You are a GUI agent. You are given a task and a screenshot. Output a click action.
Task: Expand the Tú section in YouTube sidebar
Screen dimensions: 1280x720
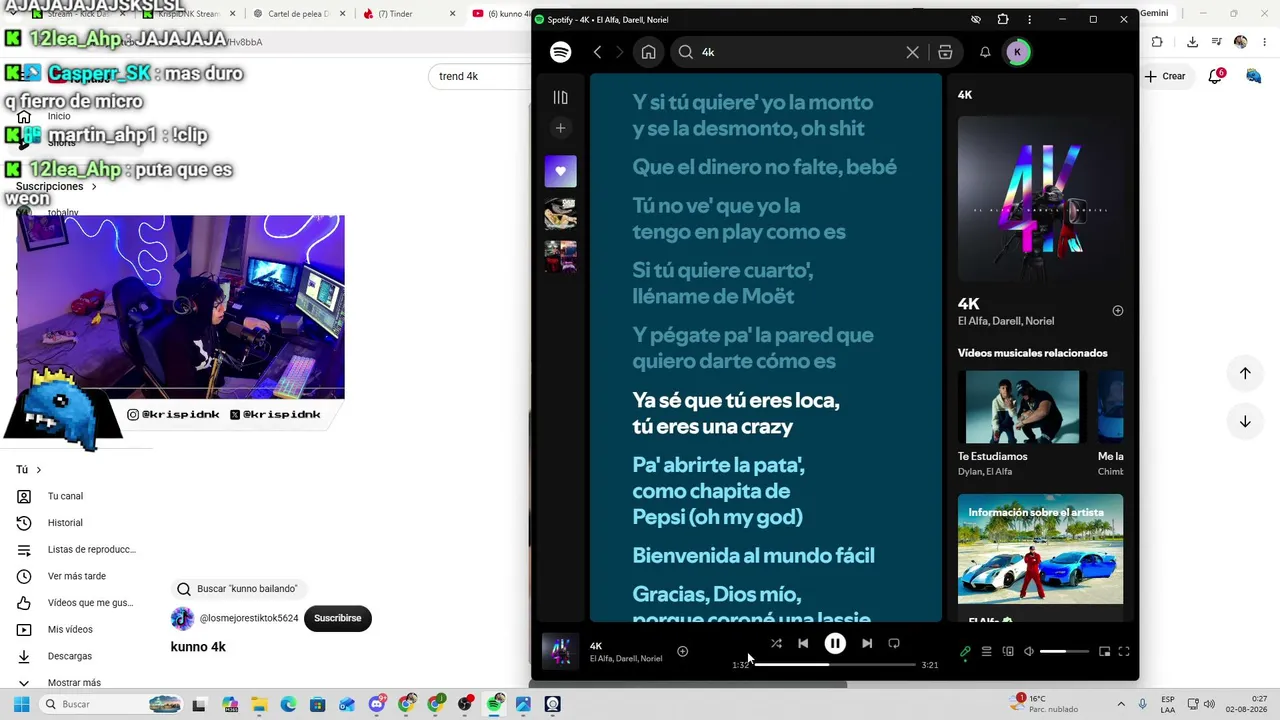28,470
